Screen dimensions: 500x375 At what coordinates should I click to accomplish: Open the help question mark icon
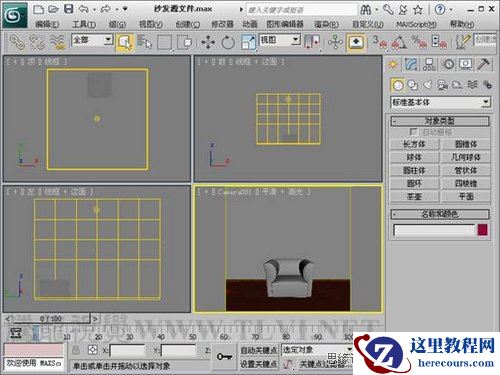pyautogui.click(x=440, y=9)
